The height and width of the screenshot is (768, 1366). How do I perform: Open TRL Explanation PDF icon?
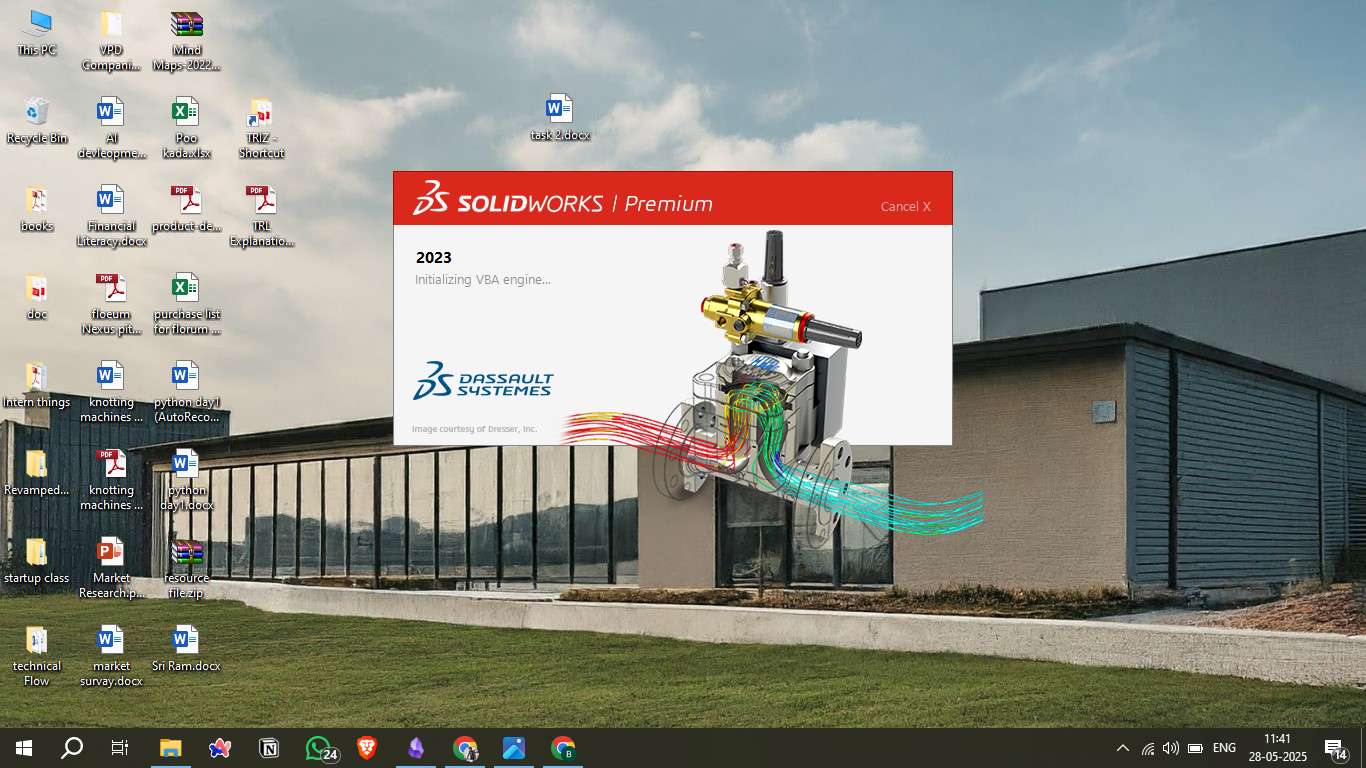click(x=261, y=216)
